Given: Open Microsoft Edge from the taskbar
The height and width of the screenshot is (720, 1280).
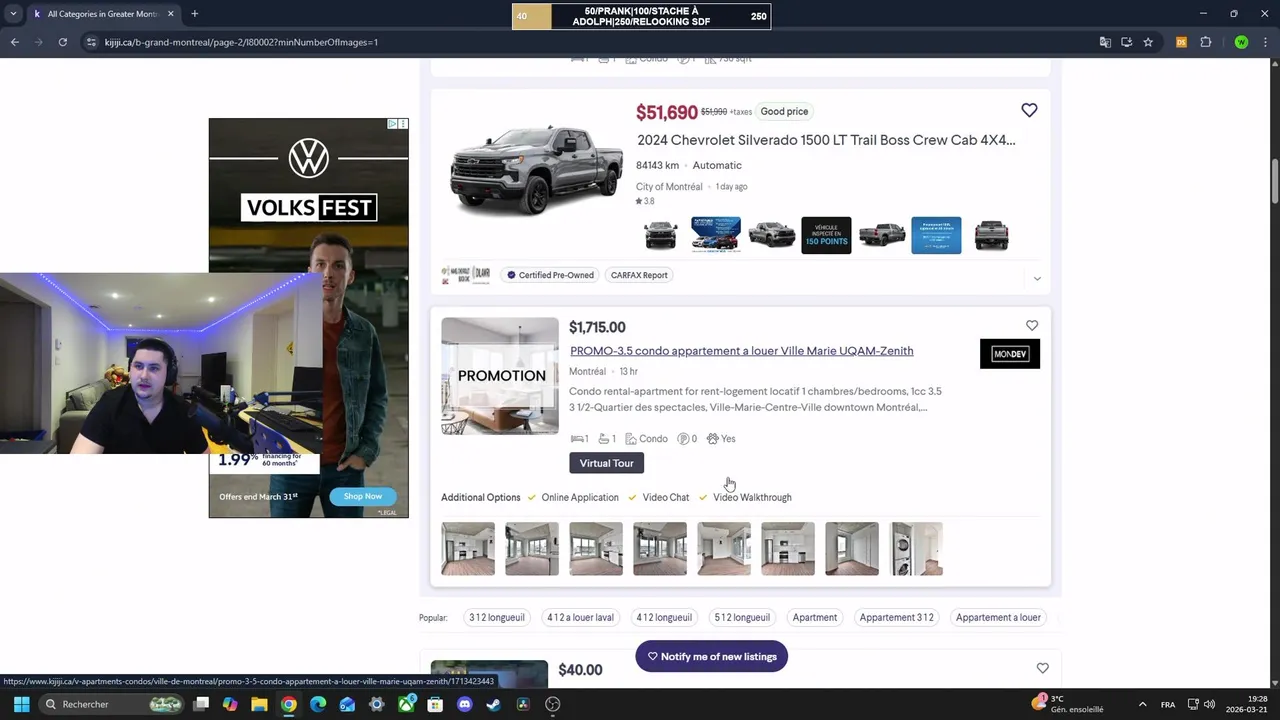Looking at the screenshot, I should point(318,704).
